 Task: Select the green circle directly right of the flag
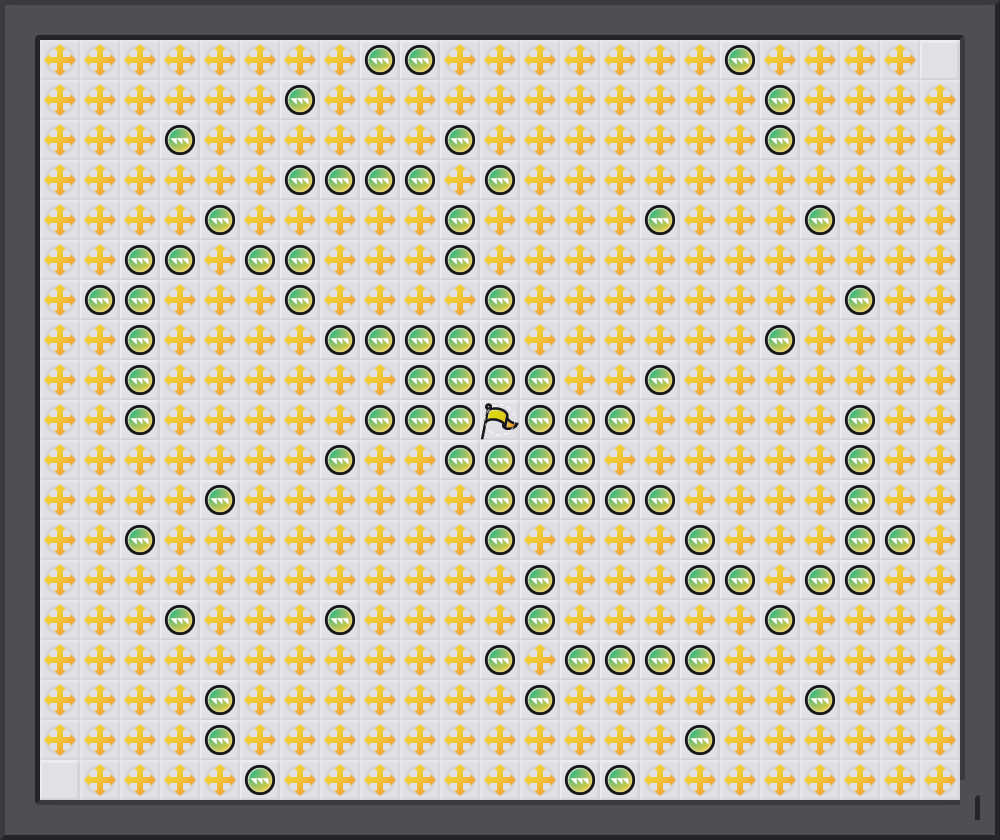(540, 420)
